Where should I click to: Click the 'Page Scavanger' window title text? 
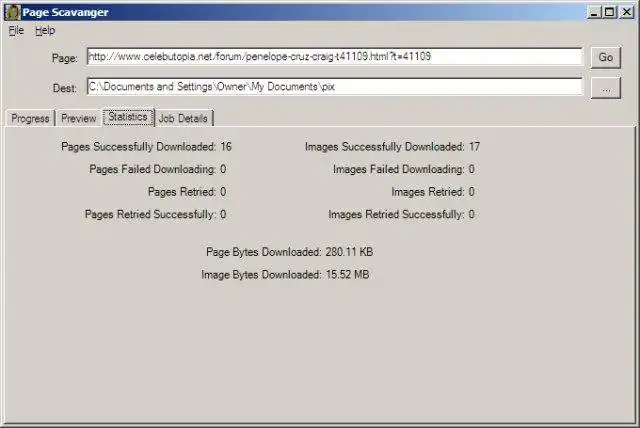[65, 12]
